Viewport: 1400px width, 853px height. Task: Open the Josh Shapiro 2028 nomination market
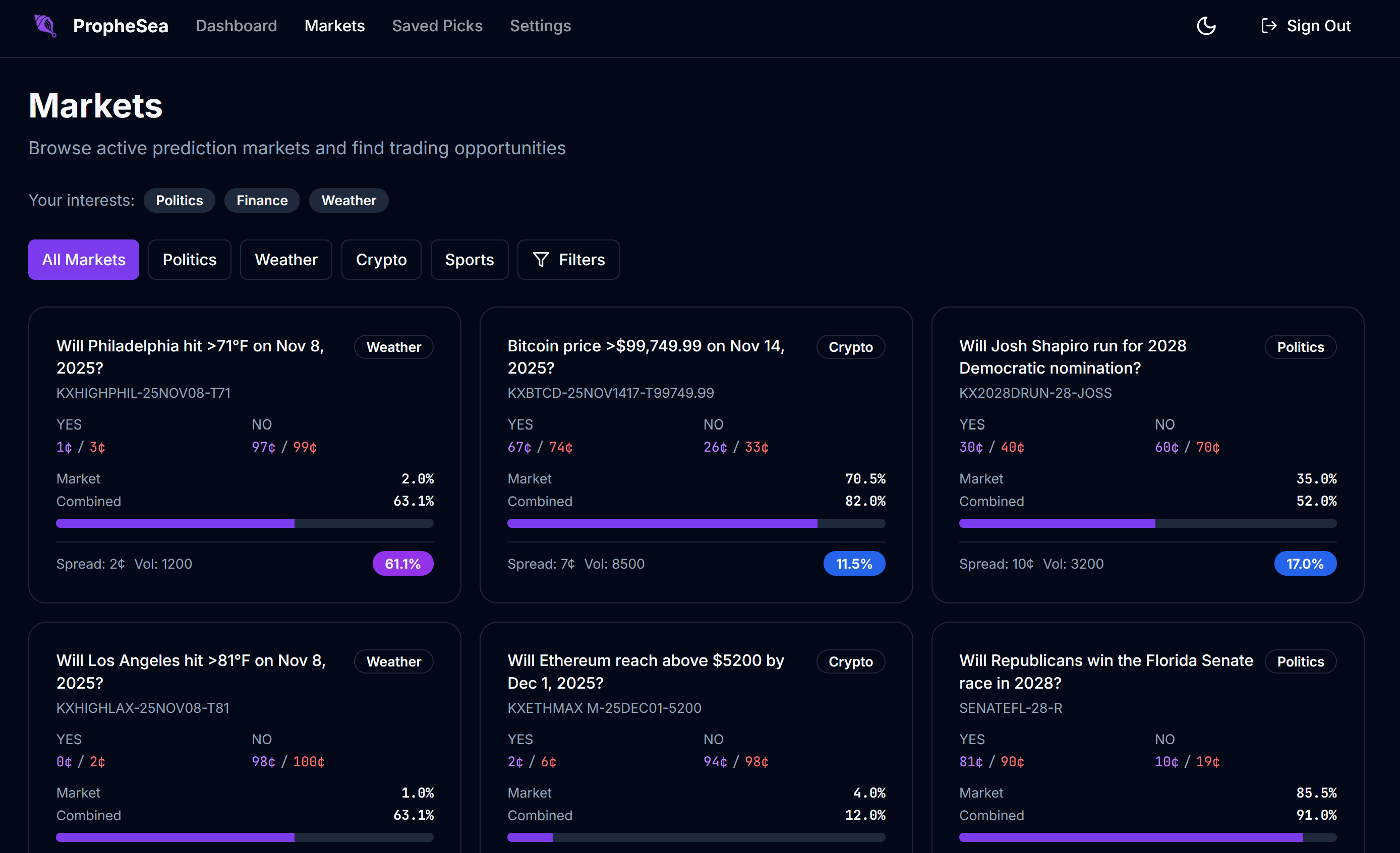tap(1072, 356)
